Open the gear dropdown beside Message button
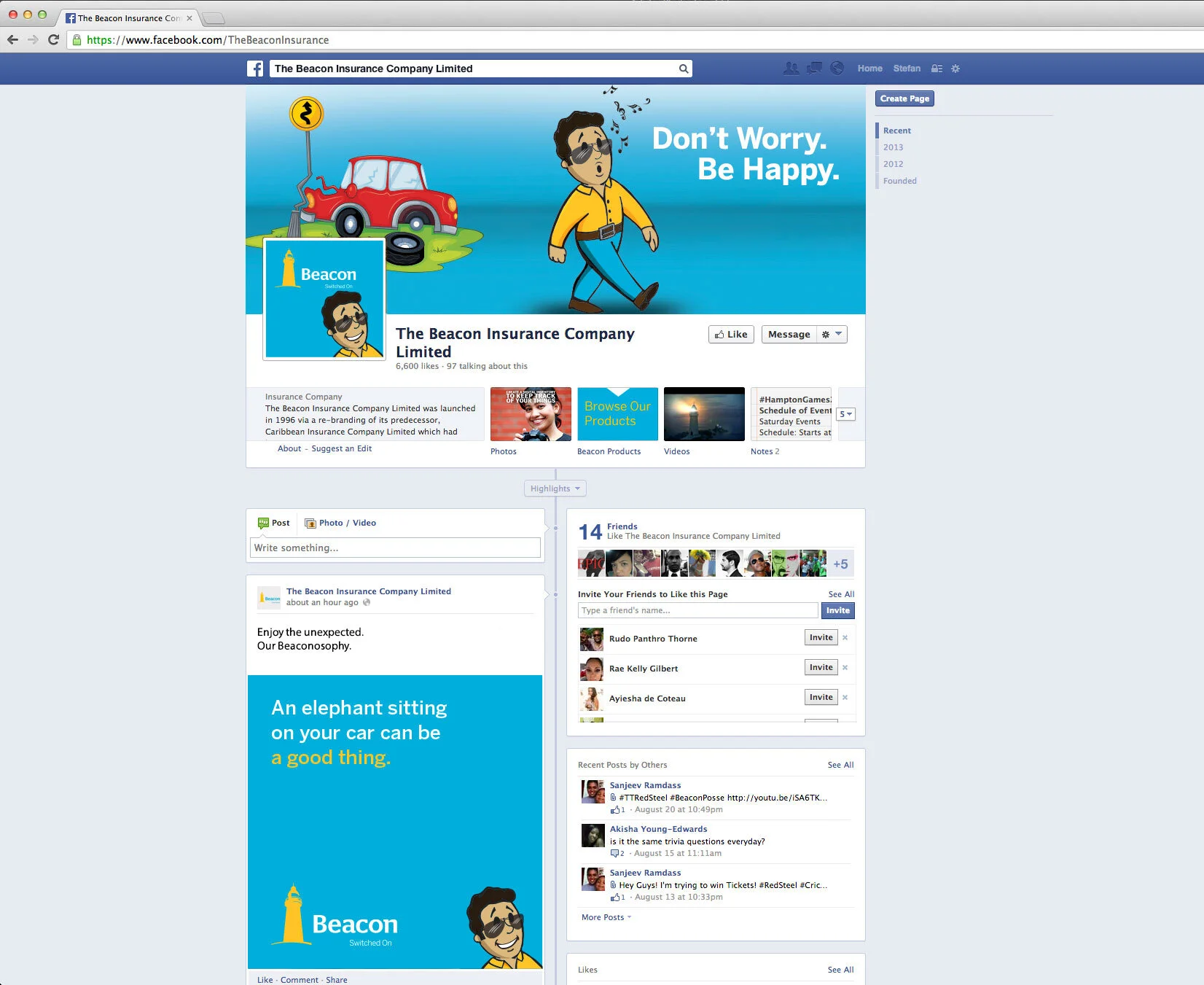This screenshot has width=1204, height=985. tap(832, 334)
